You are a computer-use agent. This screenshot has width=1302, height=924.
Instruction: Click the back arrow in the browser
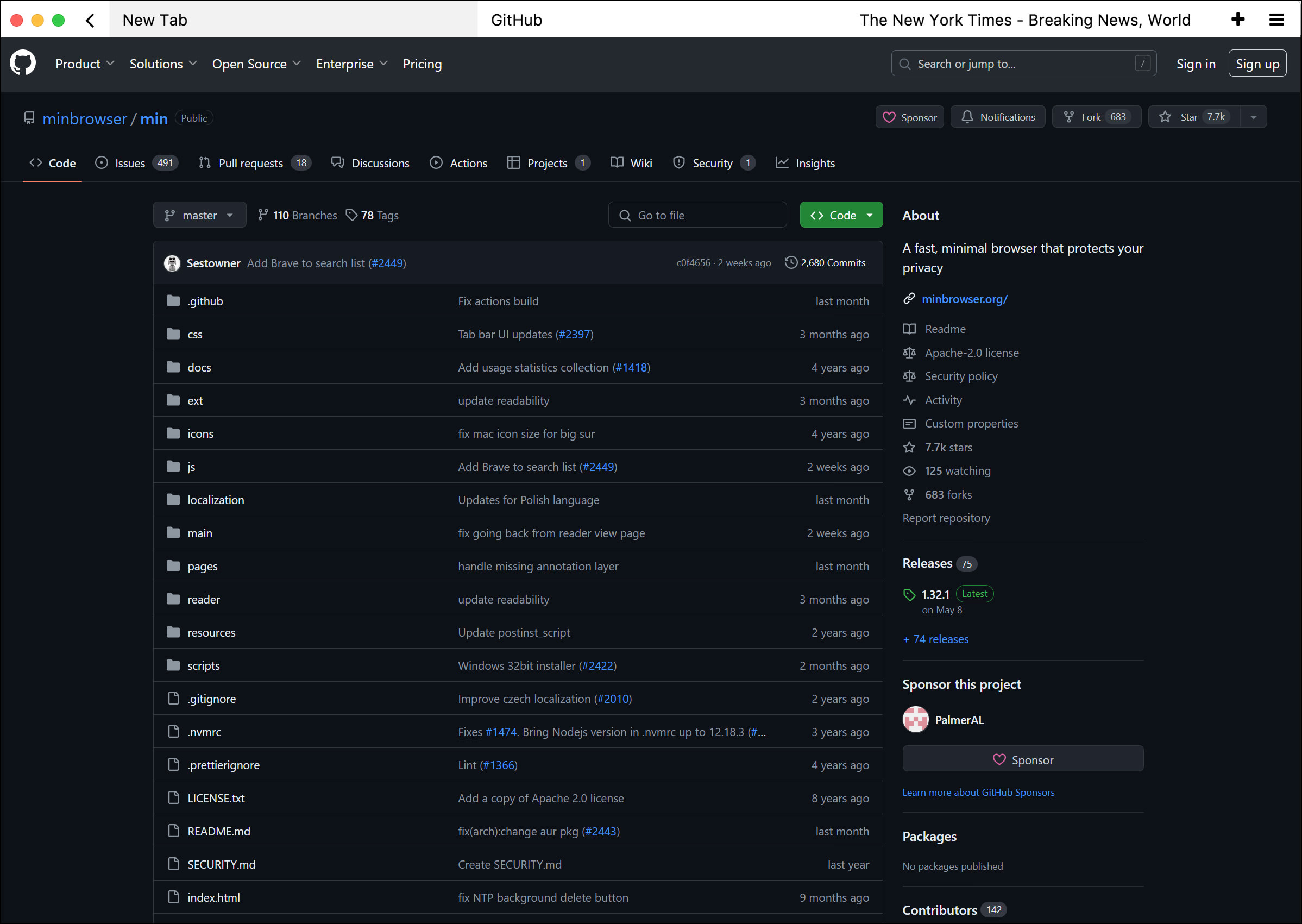coord(90,21)
